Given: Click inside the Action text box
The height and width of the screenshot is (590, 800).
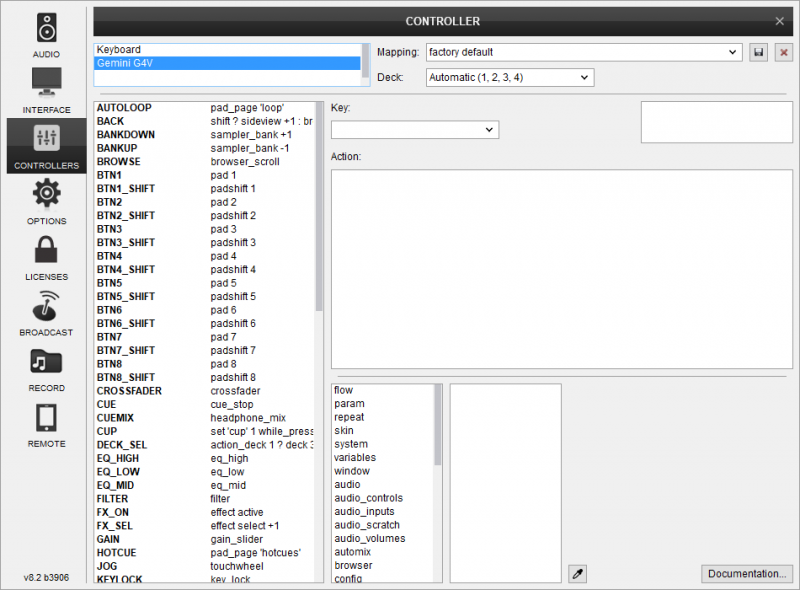Looking at the screenshot, I should pos(560,270).
